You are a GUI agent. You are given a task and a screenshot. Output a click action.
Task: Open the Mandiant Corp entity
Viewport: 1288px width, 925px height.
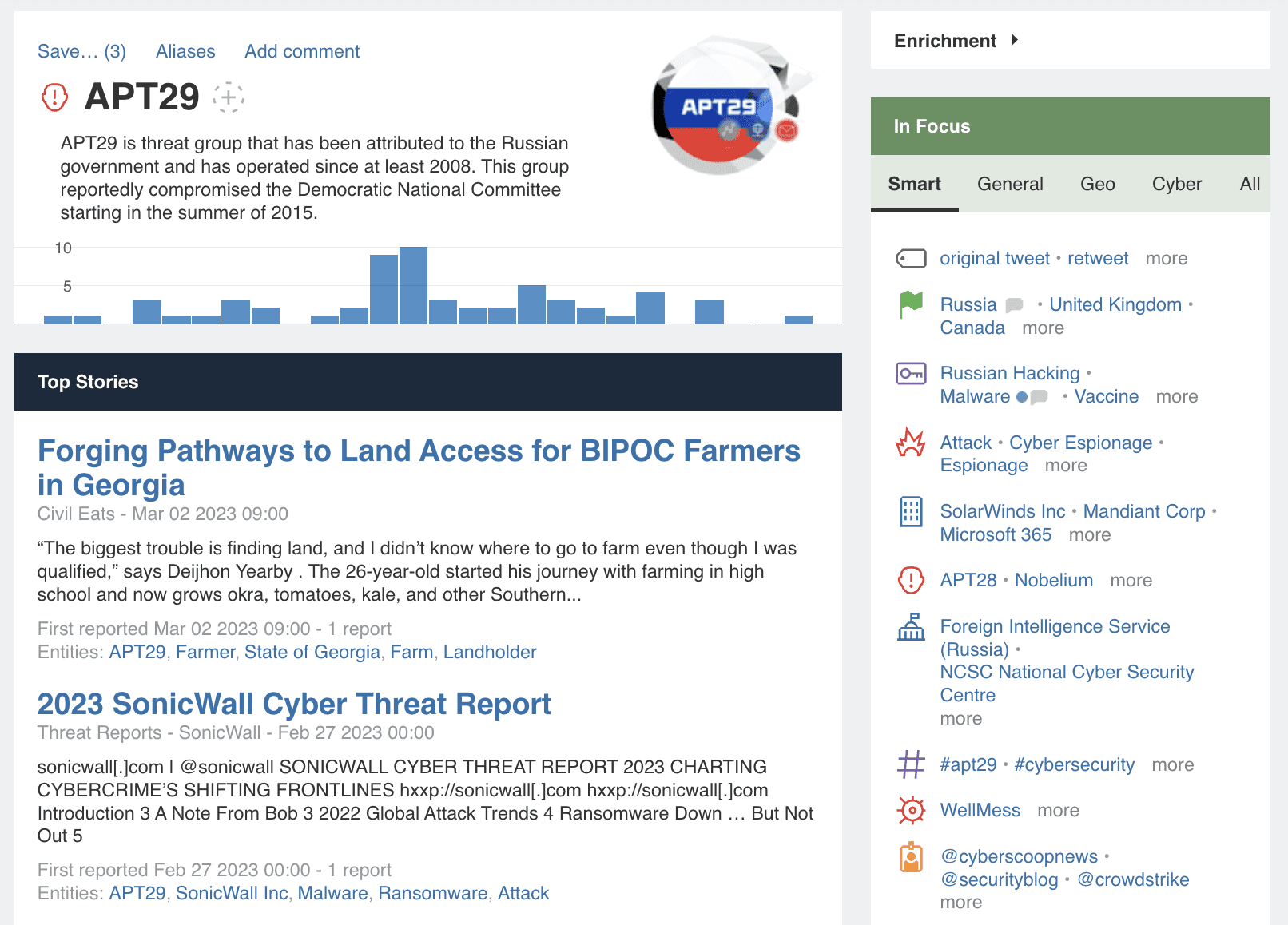[1144, 511]
